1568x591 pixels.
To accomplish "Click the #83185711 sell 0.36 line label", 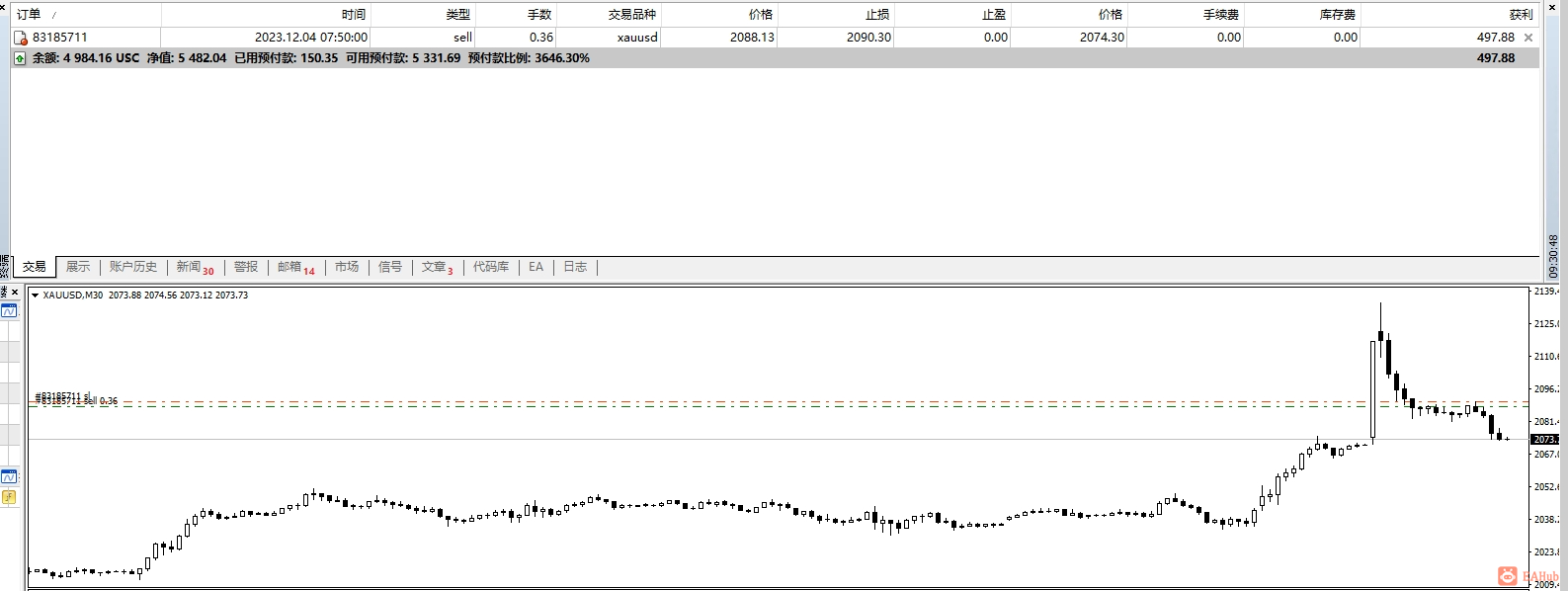I will (x=76, y=400).
